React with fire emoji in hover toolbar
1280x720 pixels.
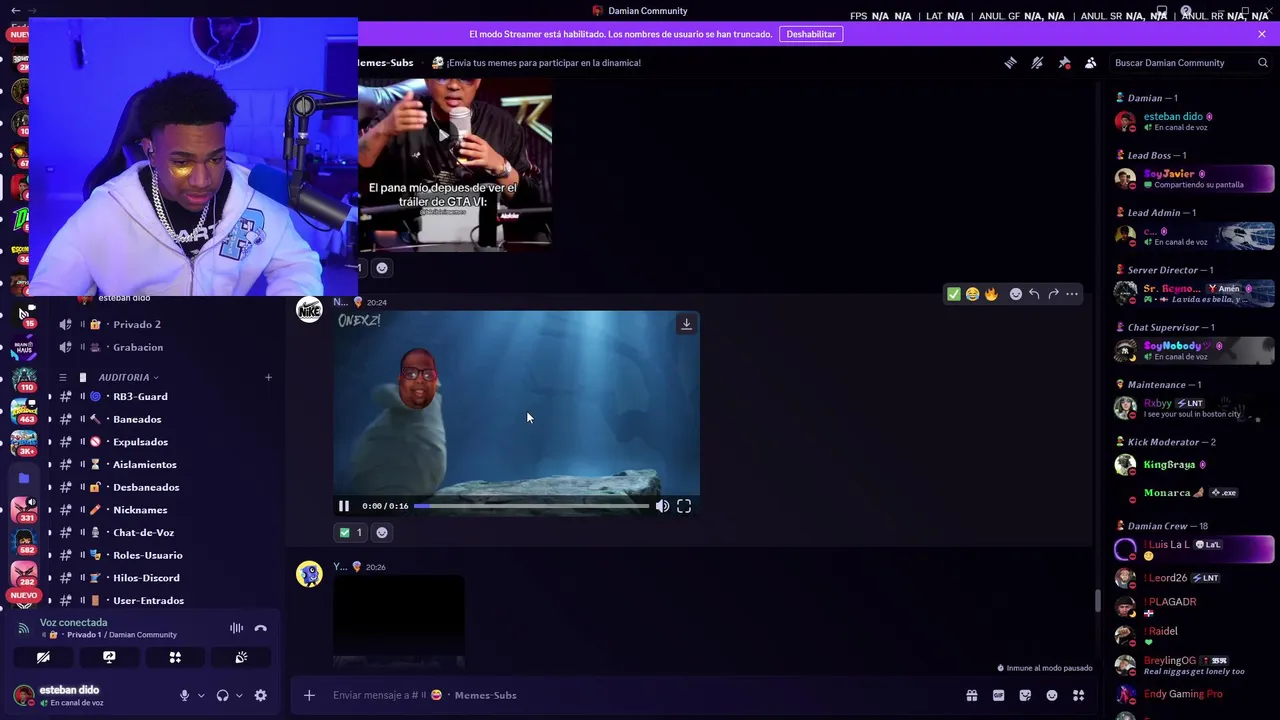click(x=991, y=294)
